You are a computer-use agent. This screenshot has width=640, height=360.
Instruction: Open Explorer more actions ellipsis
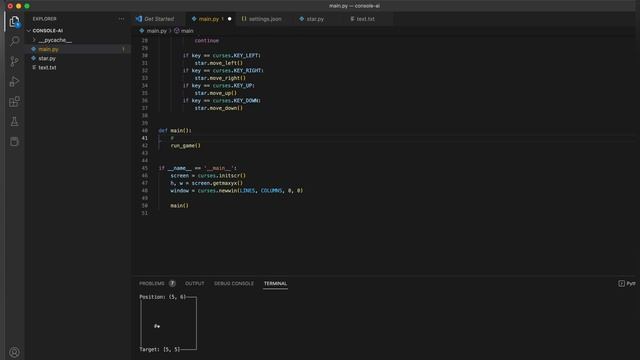(x=121, y=19)
